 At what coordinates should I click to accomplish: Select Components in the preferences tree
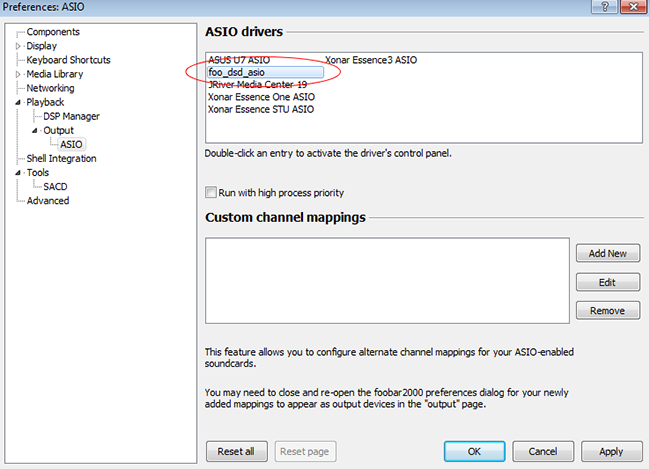(x=53, y=32)
